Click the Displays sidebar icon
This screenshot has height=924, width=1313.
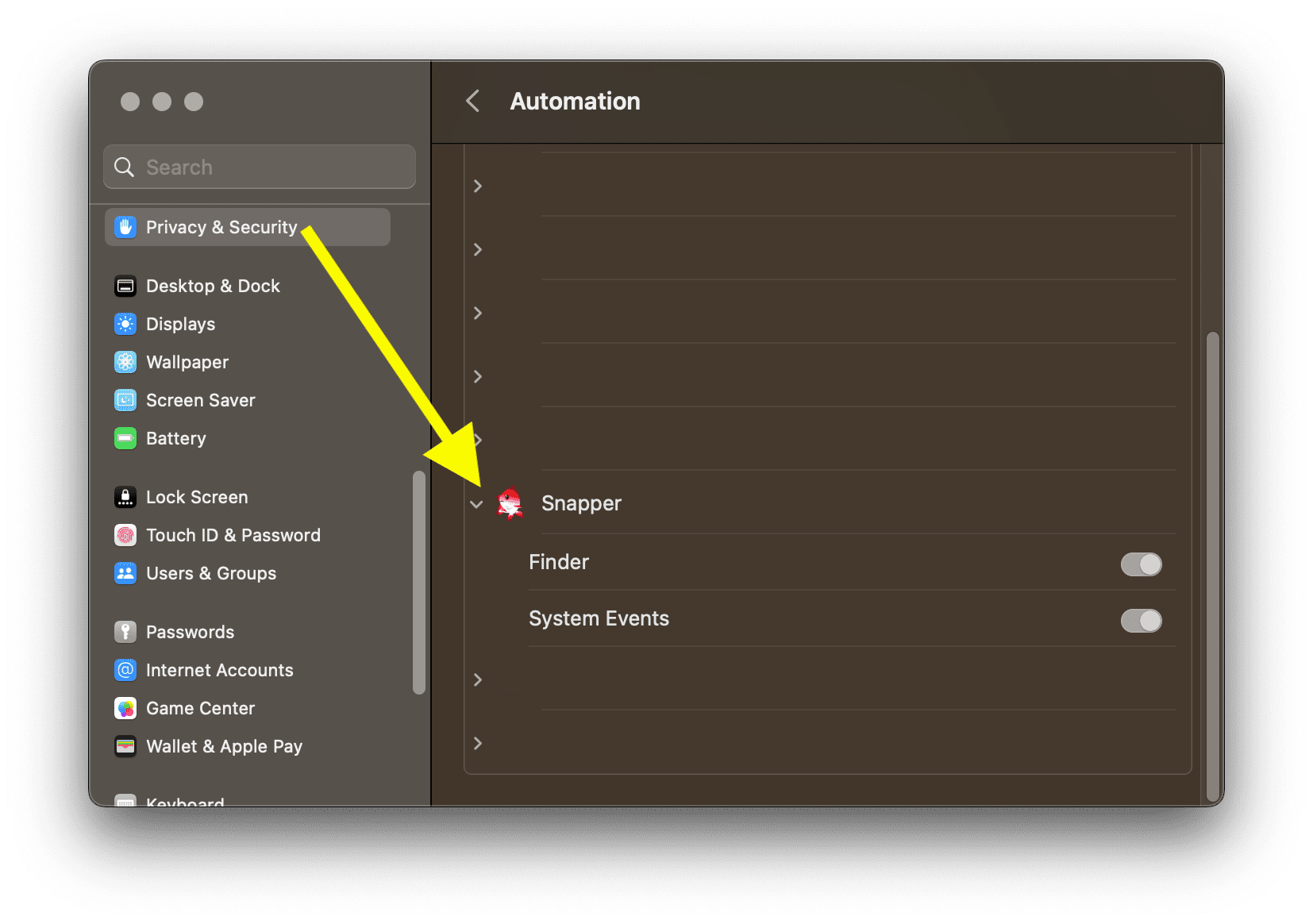coord(125,324)
